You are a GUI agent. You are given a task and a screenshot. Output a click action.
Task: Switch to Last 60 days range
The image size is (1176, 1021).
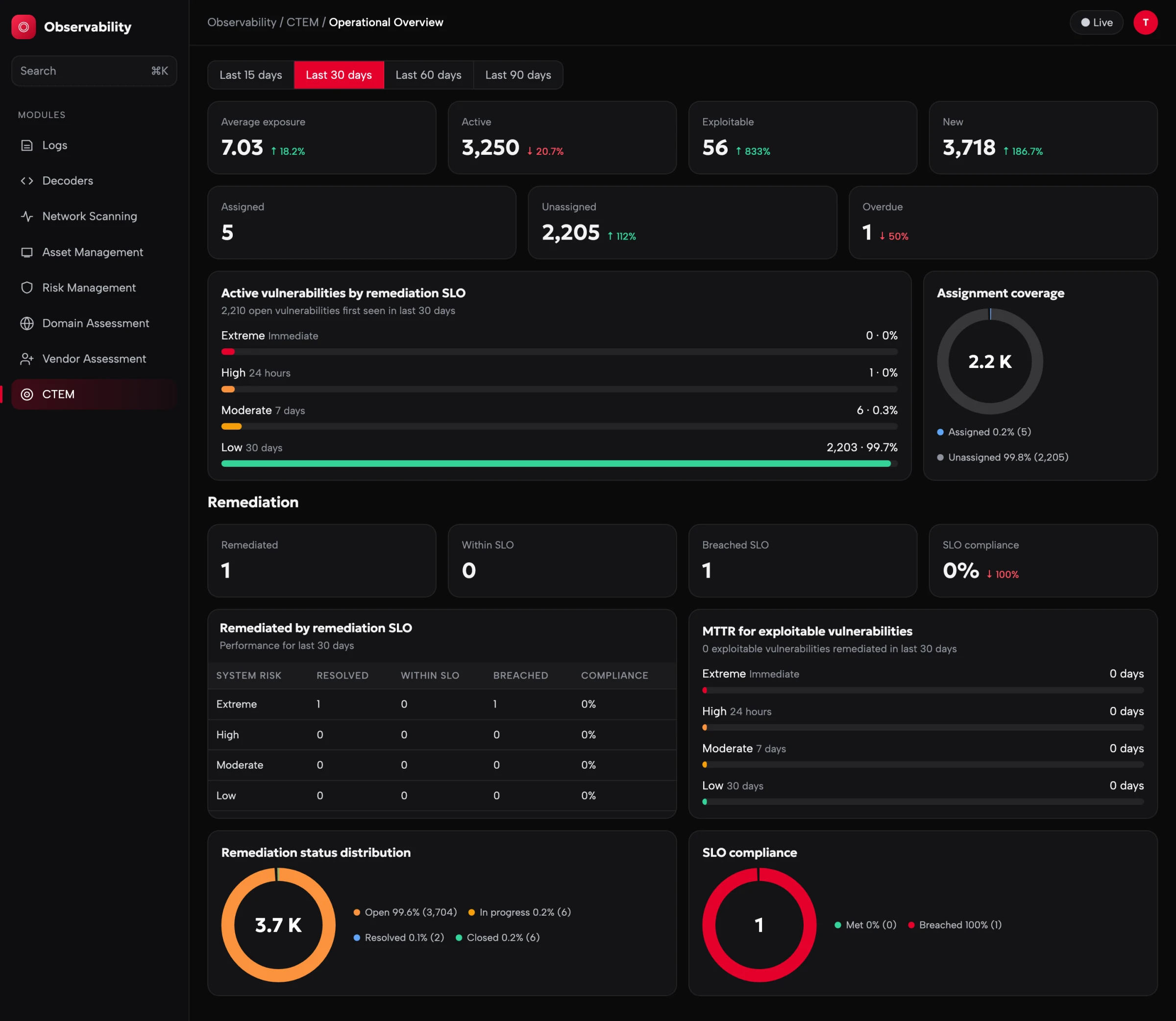click(428, 75)
